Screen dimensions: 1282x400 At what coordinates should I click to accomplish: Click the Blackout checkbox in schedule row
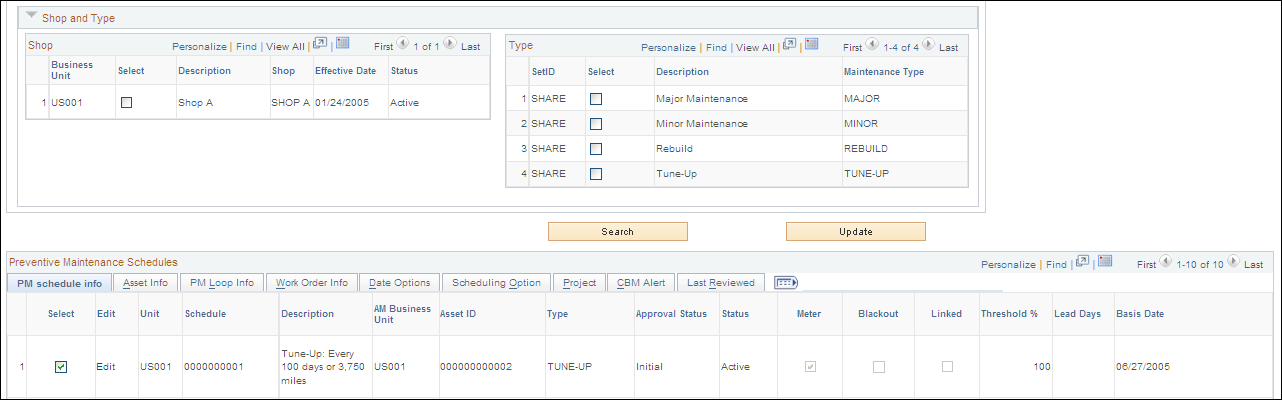pyautogui.click(x=878, y=367)
